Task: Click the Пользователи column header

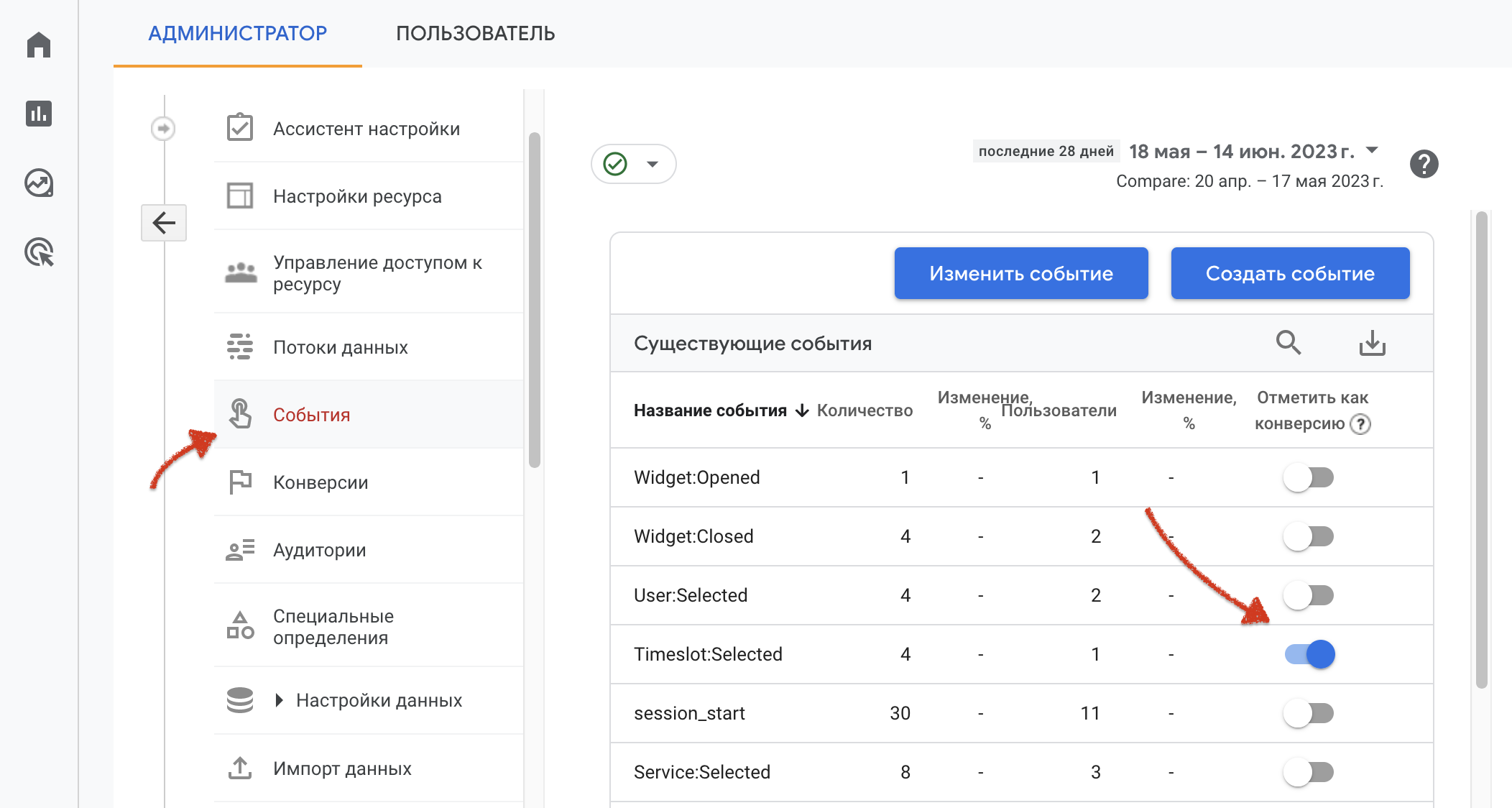Action: click(1059, 410)
